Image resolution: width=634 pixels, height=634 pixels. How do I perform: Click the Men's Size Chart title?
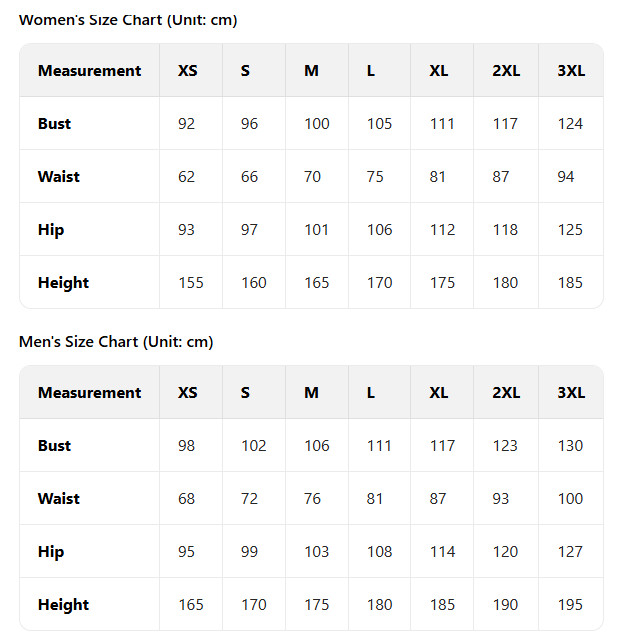tap(116, 342)
